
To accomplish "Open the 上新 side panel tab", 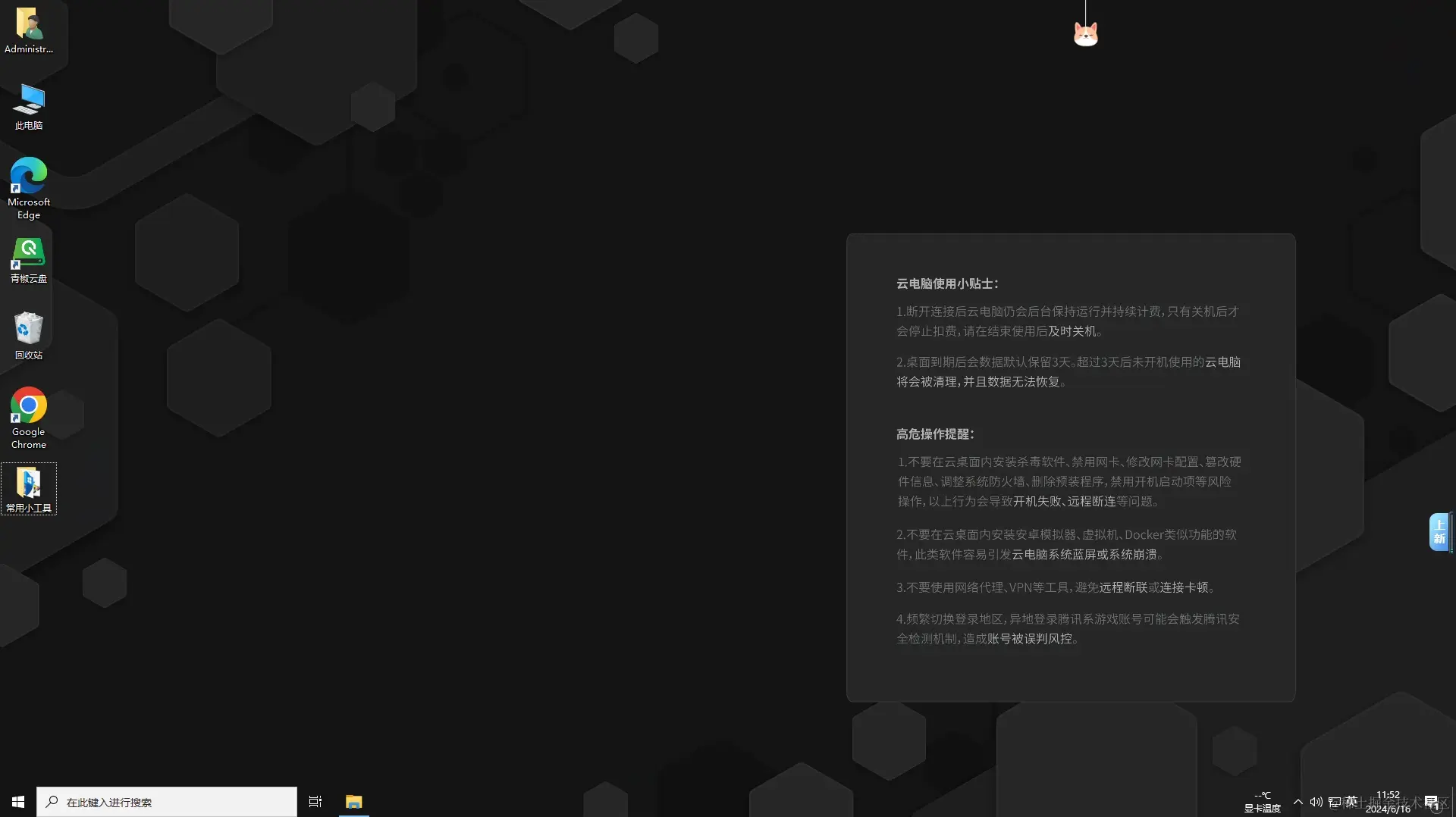I will (1439, 532).
